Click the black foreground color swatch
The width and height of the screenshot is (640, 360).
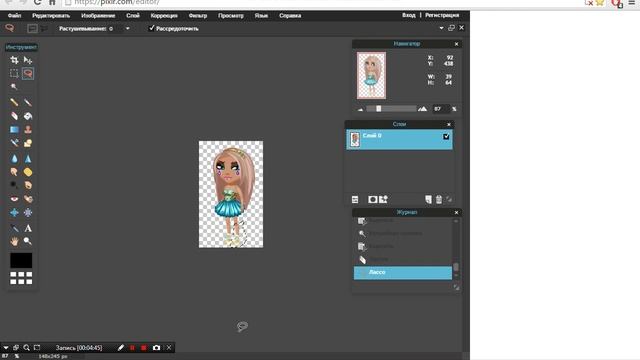pos(21,260)
